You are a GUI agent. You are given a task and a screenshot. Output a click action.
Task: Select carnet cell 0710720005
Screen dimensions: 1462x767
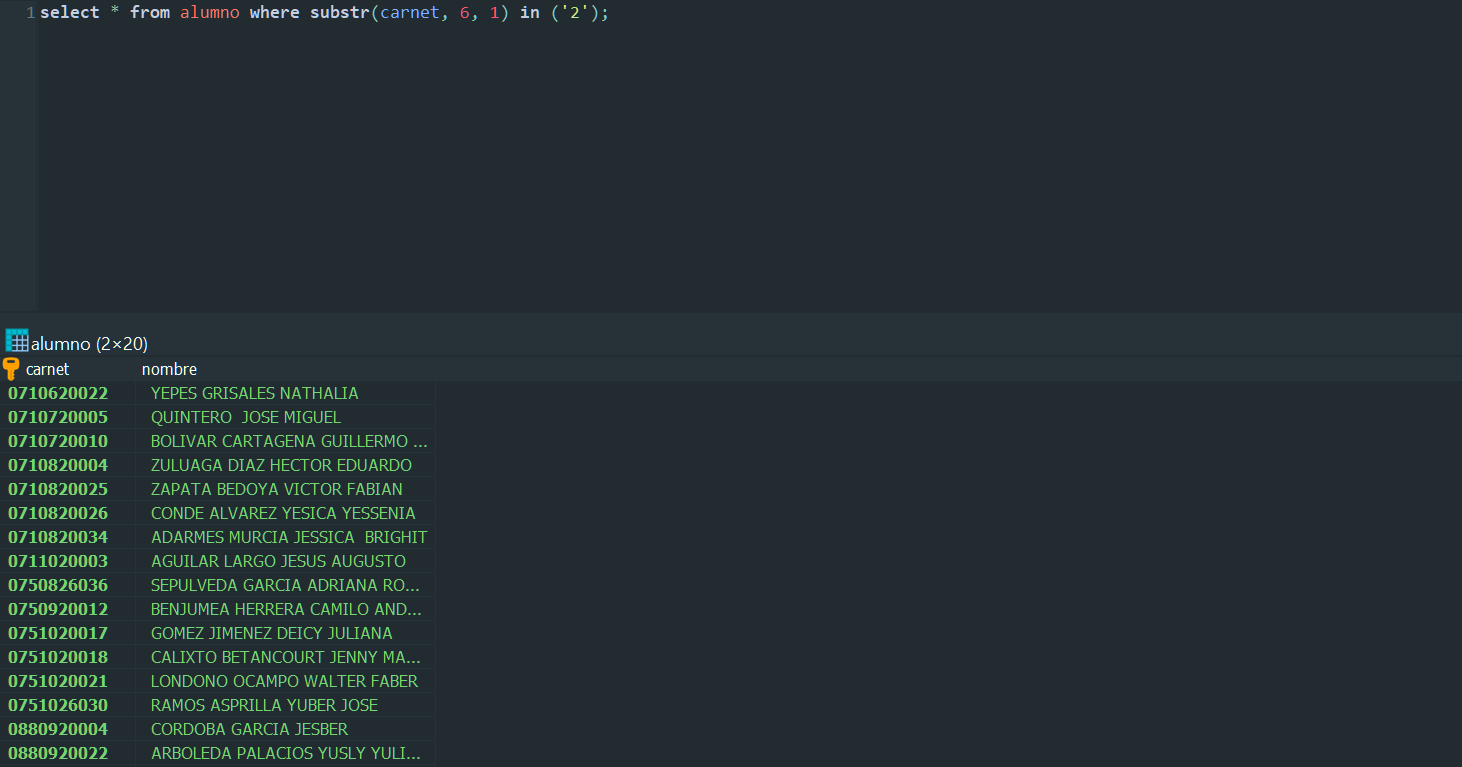[x=58, y=417]
